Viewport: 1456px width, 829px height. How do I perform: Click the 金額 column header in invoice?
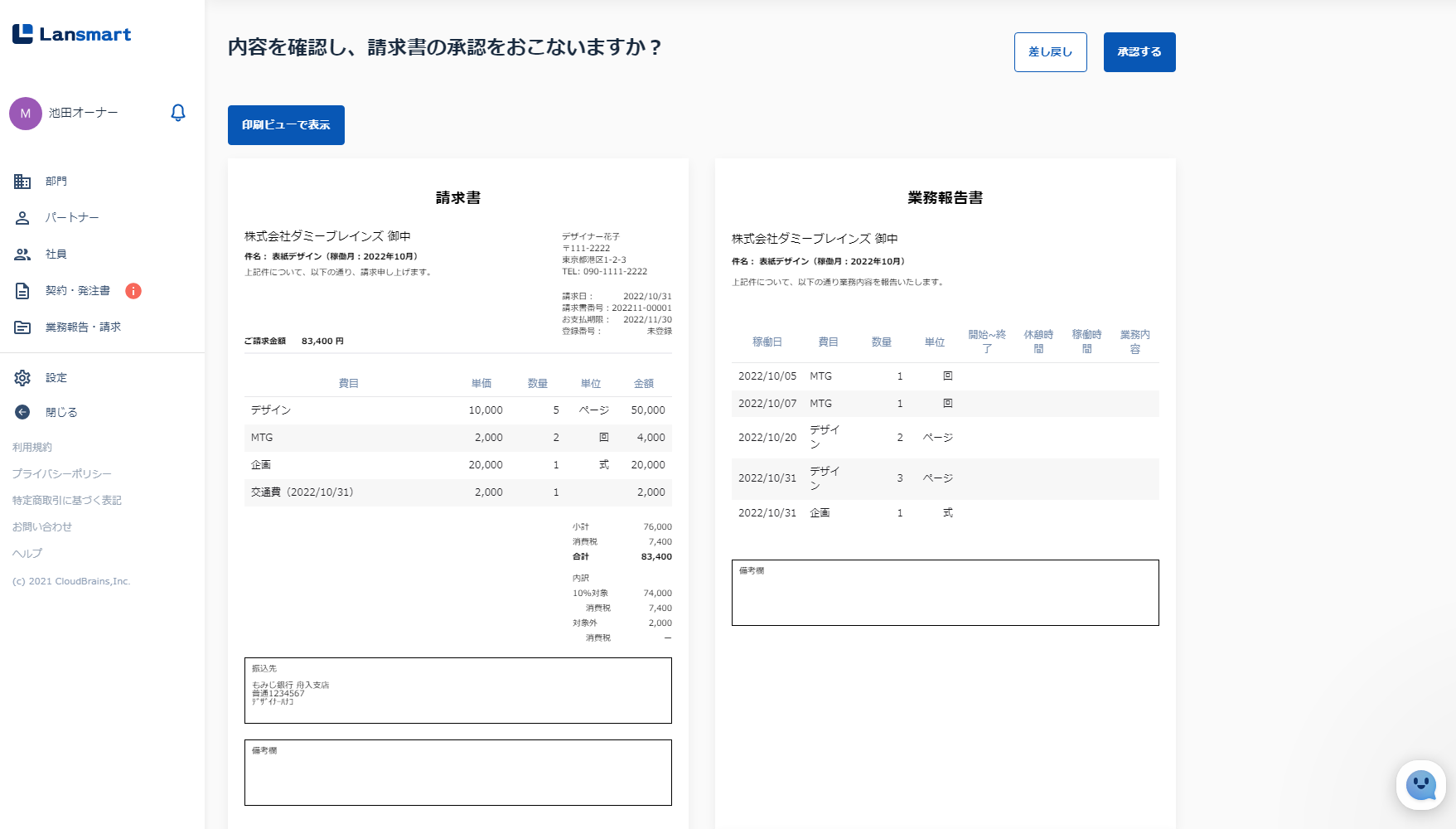[x=644, y=384]
